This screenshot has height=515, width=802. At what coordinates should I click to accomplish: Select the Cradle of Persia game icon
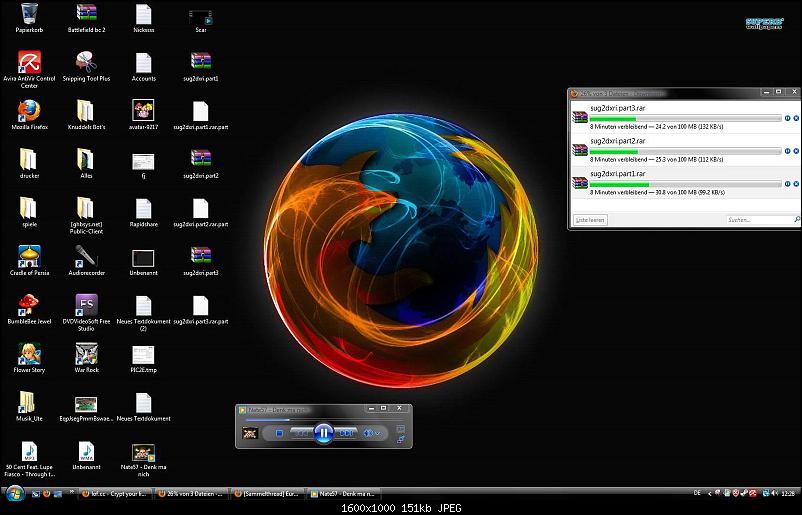point(29,261)
